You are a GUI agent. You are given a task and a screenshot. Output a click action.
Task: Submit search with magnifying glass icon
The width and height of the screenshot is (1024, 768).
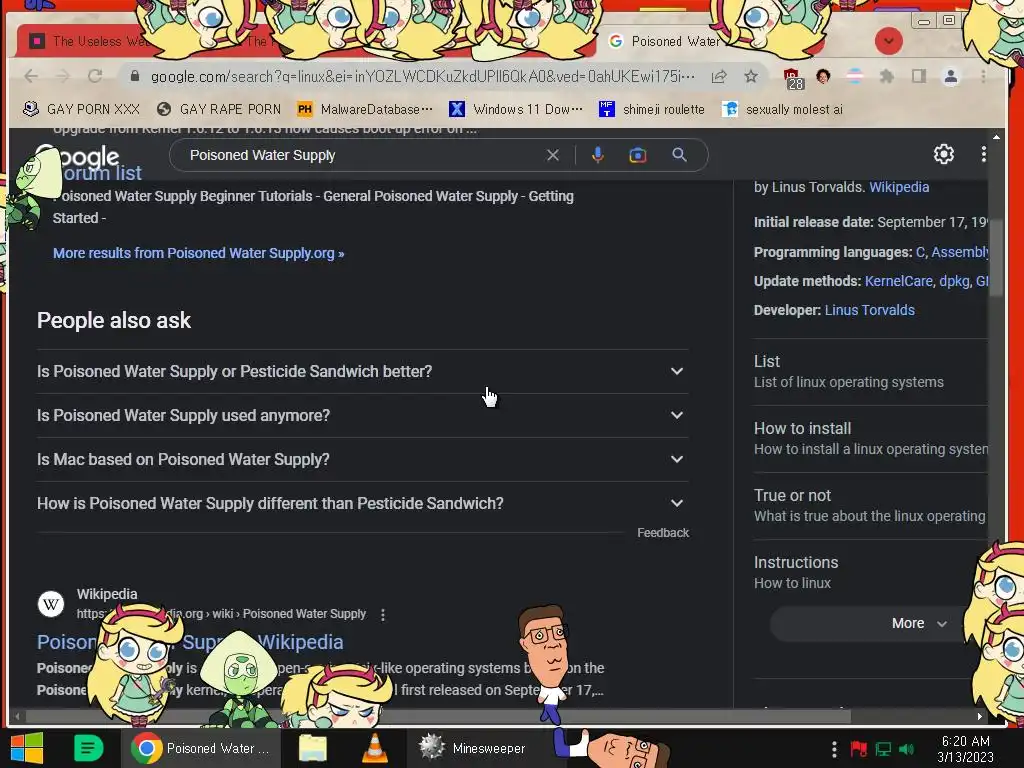point(679,155)
